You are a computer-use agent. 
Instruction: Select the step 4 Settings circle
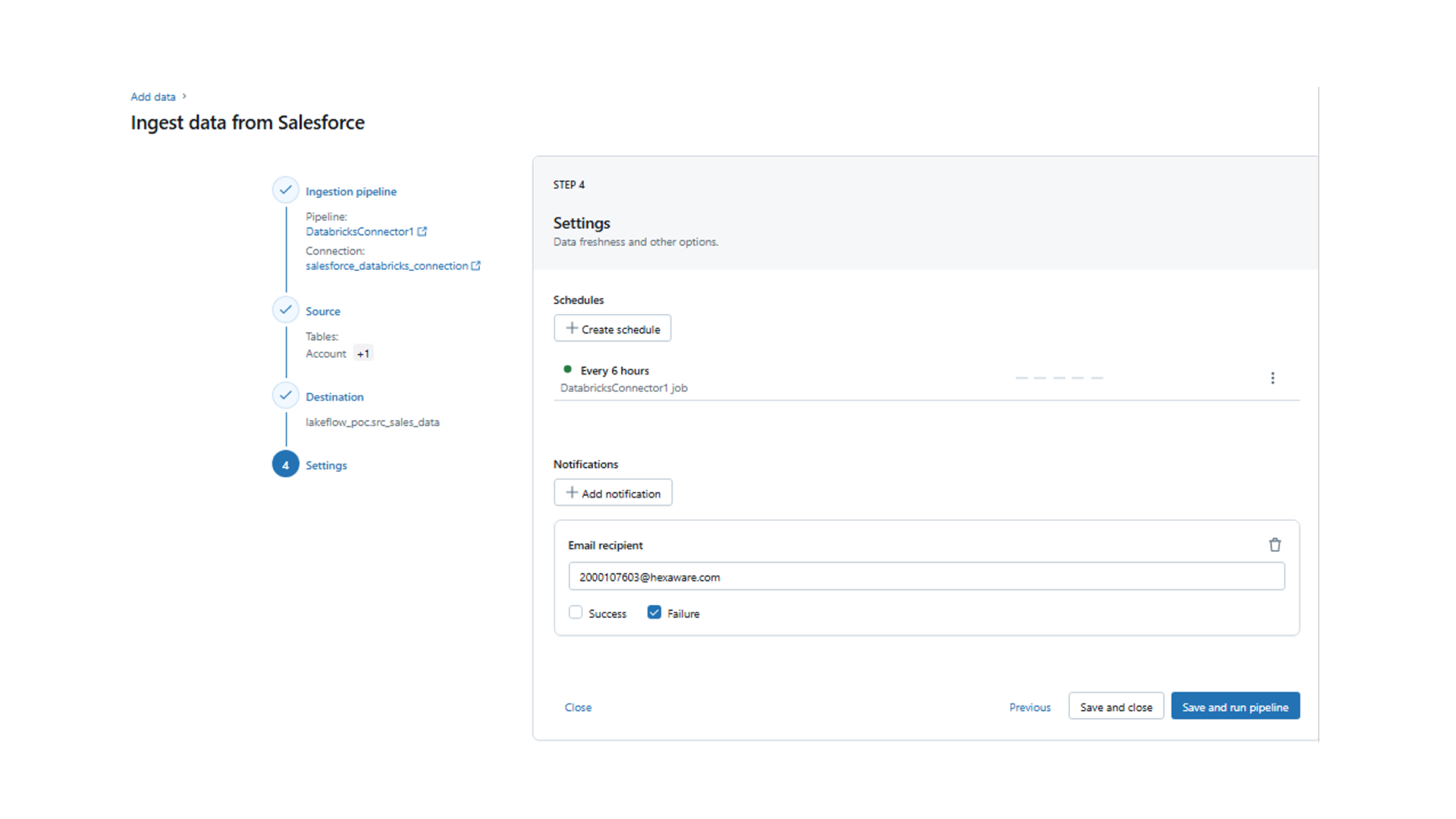[x=285, y=464]
